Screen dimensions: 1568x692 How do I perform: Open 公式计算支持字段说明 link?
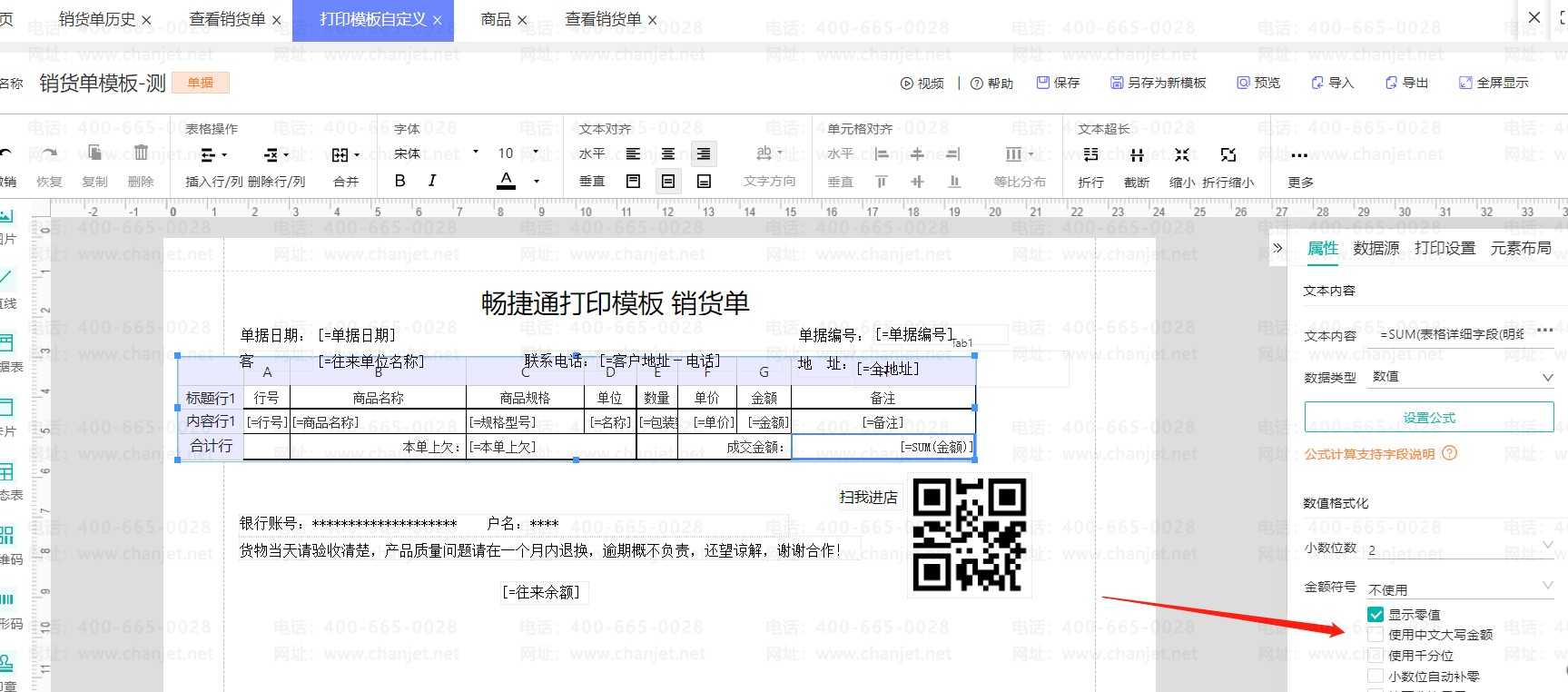tap(1370, 454)
